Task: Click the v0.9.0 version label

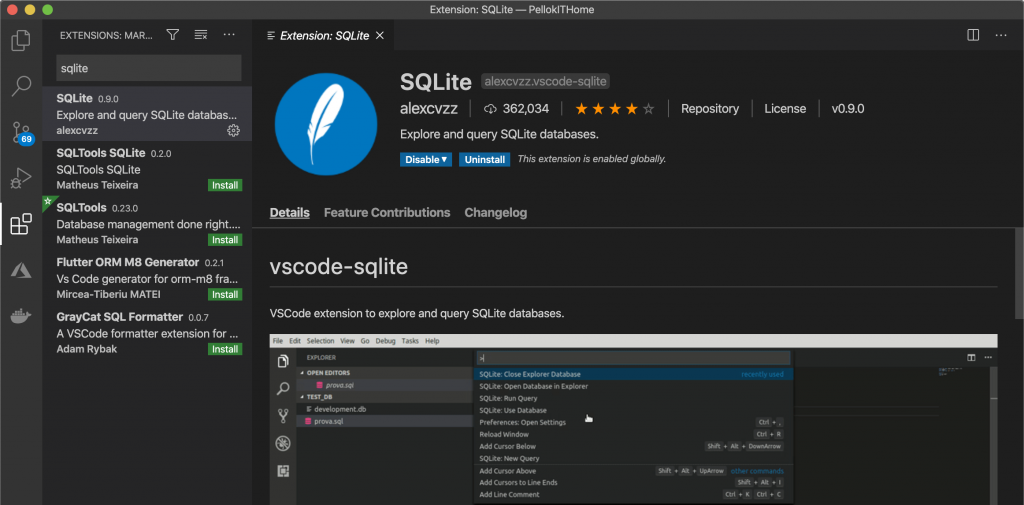Action: [x=848, y=109]
